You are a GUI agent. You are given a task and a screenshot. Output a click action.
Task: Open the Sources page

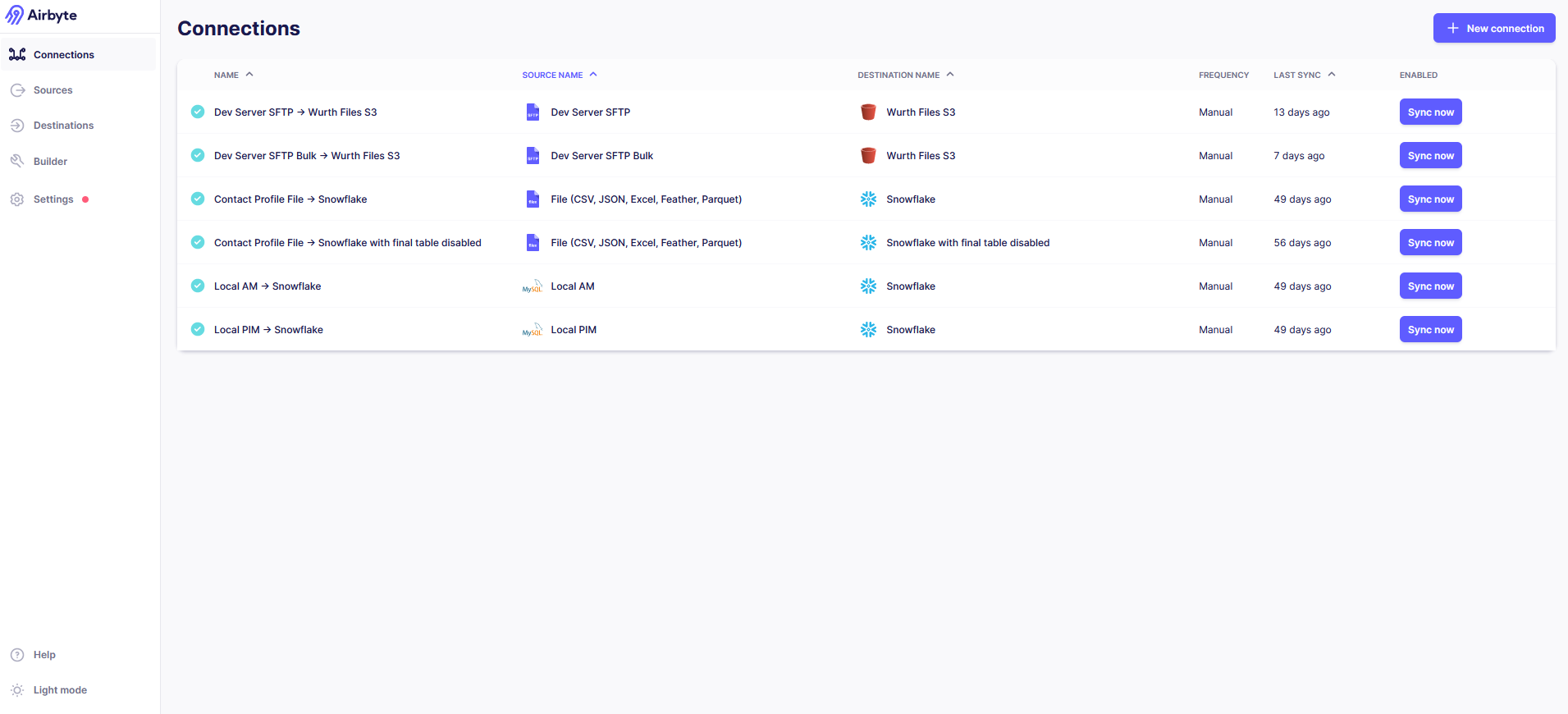(53, 90)
